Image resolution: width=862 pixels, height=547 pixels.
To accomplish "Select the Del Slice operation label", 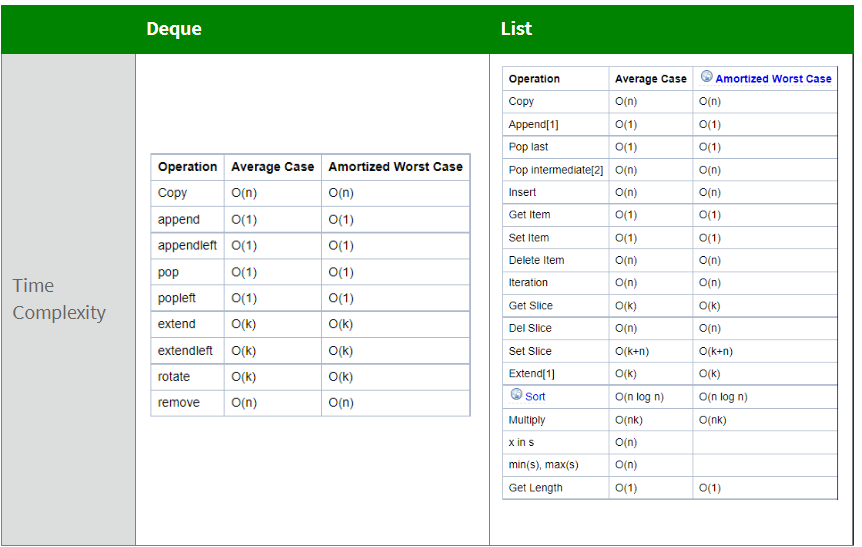I will (530, 328).
